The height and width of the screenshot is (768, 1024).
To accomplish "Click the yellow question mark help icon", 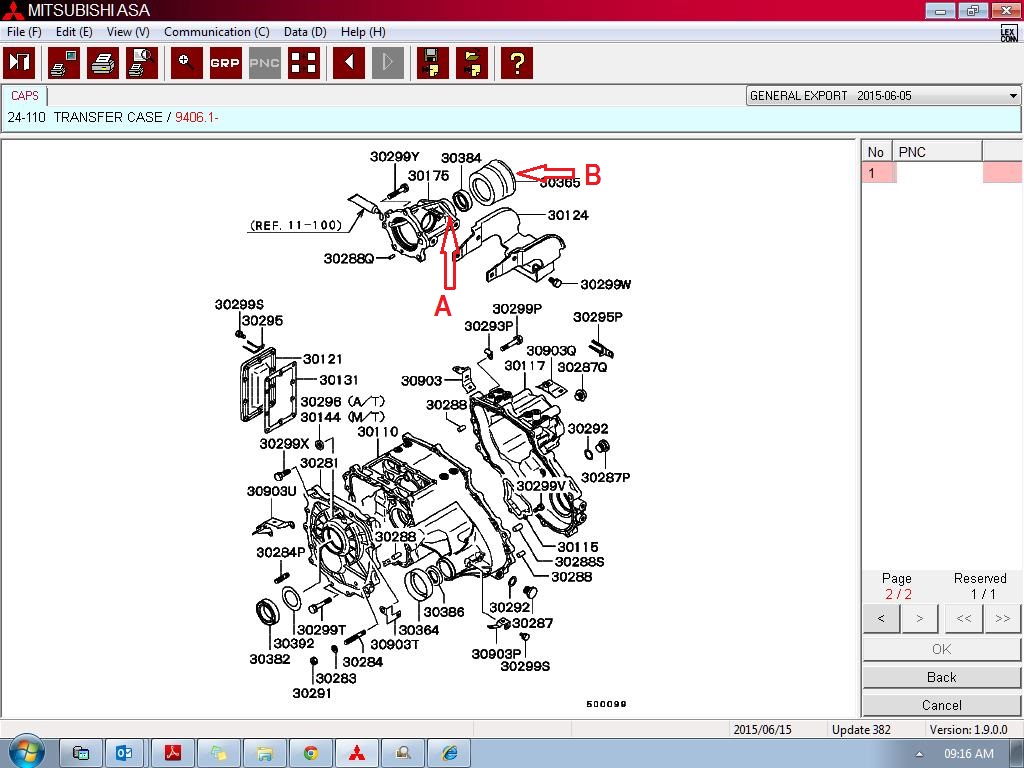I will 516,63.
